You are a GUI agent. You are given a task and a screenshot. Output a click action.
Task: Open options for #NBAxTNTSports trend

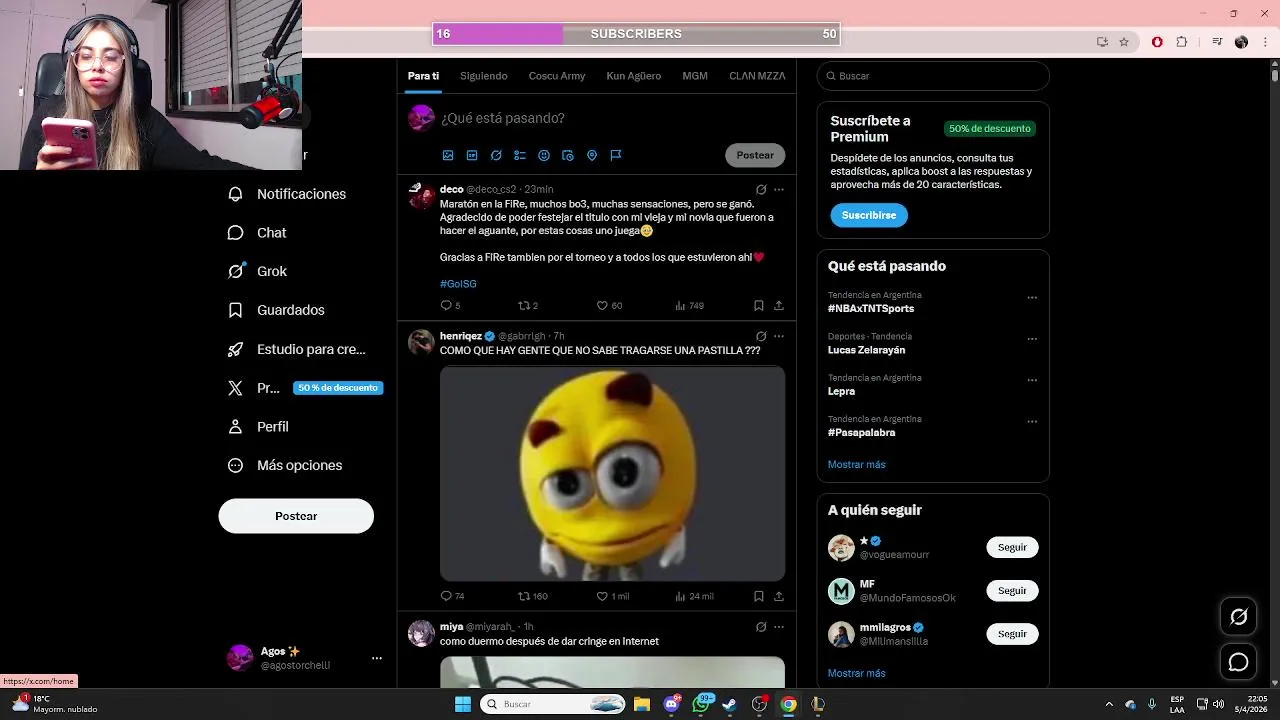[1032, 297]
